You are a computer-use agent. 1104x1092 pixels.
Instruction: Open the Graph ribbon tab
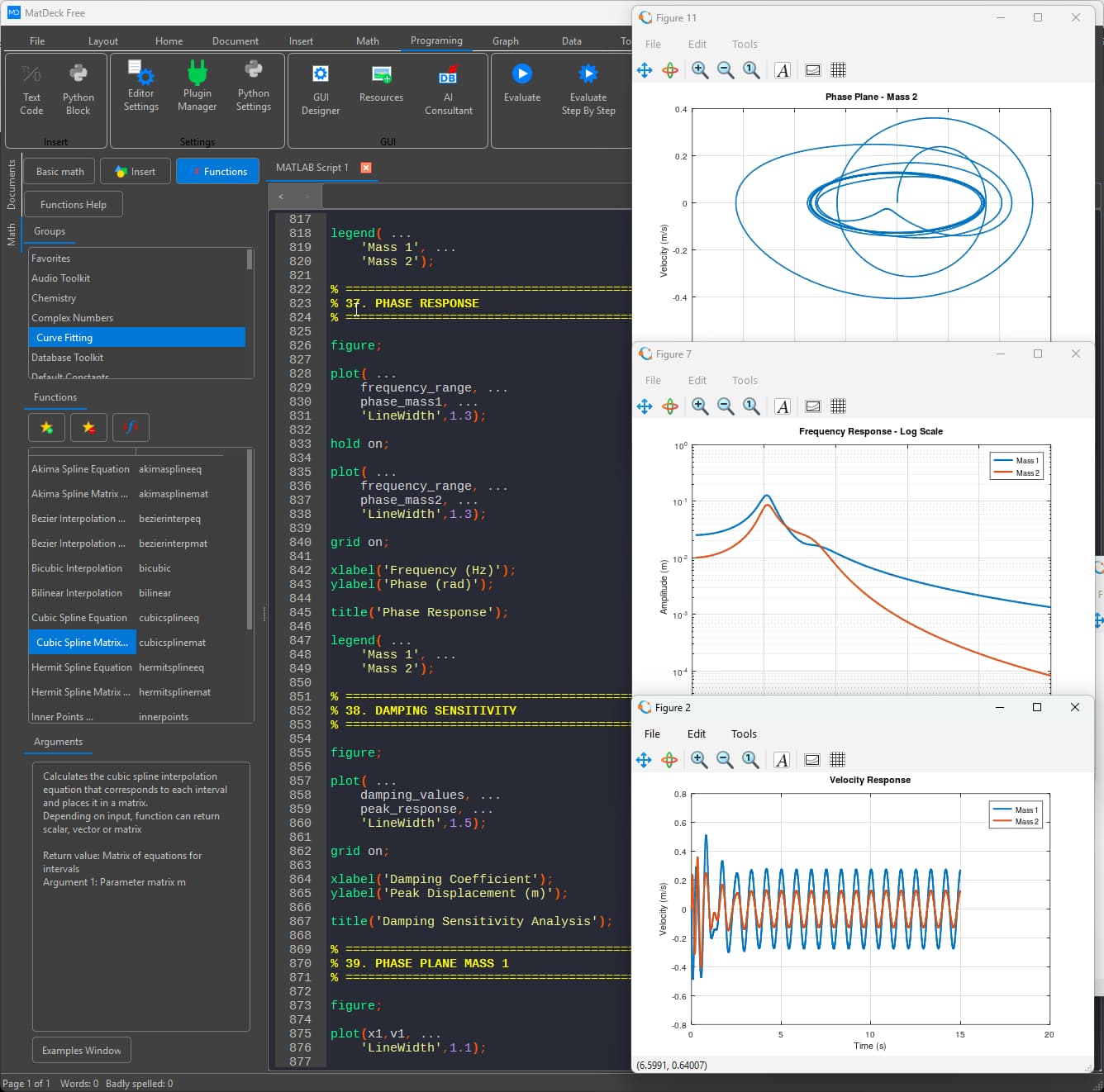[506, 40]
